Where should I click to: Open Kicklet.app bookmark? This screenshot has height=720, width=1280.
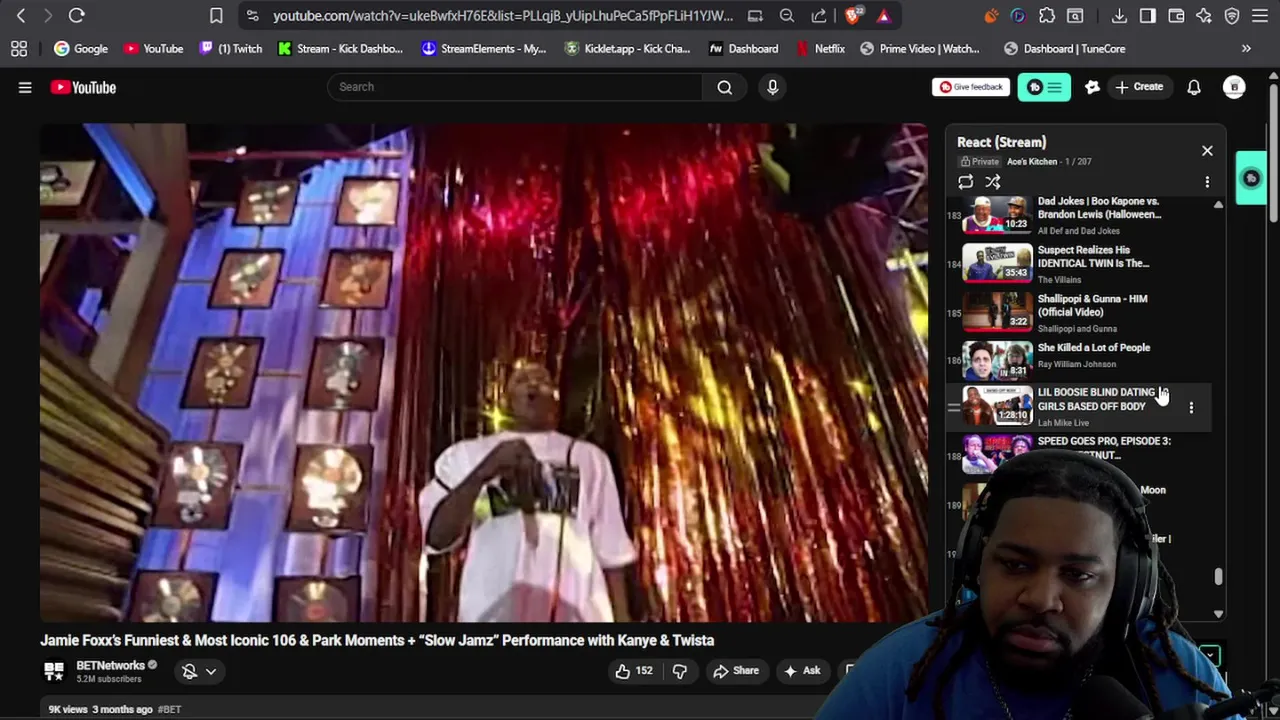[x=628, y=48]
